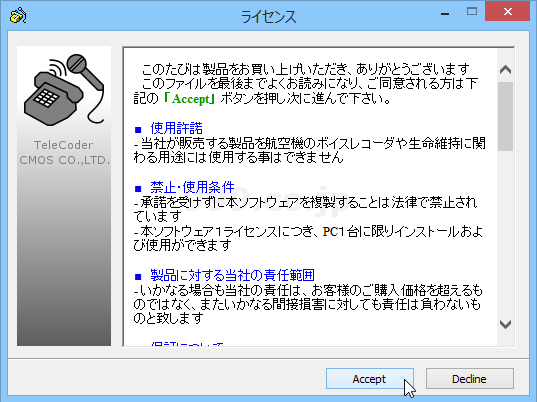Image resolution: width=537 pixels, height=402 pixels.
Task: Click the scrollbar down arrow
Action: click(505, 324)
